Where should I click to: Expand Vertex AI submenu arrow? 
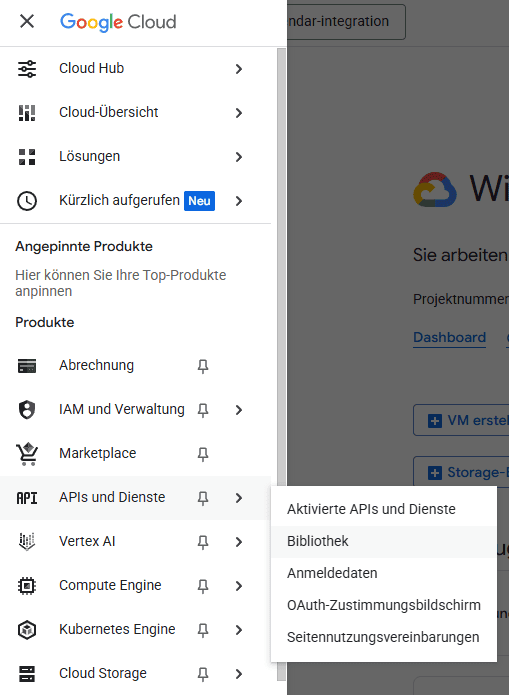[x=239, y=542]
